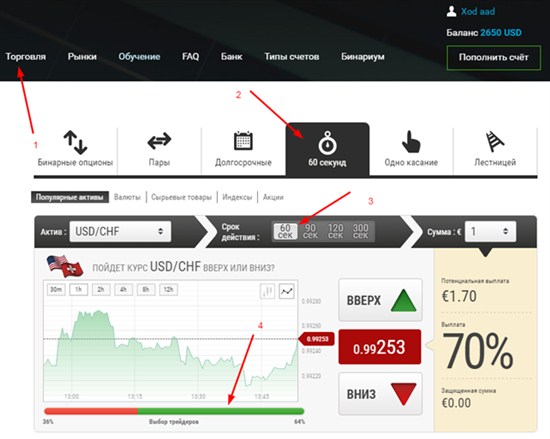Open the Пары double-arrow icon
Screen dimensions: 550x439
pos(159,141)
